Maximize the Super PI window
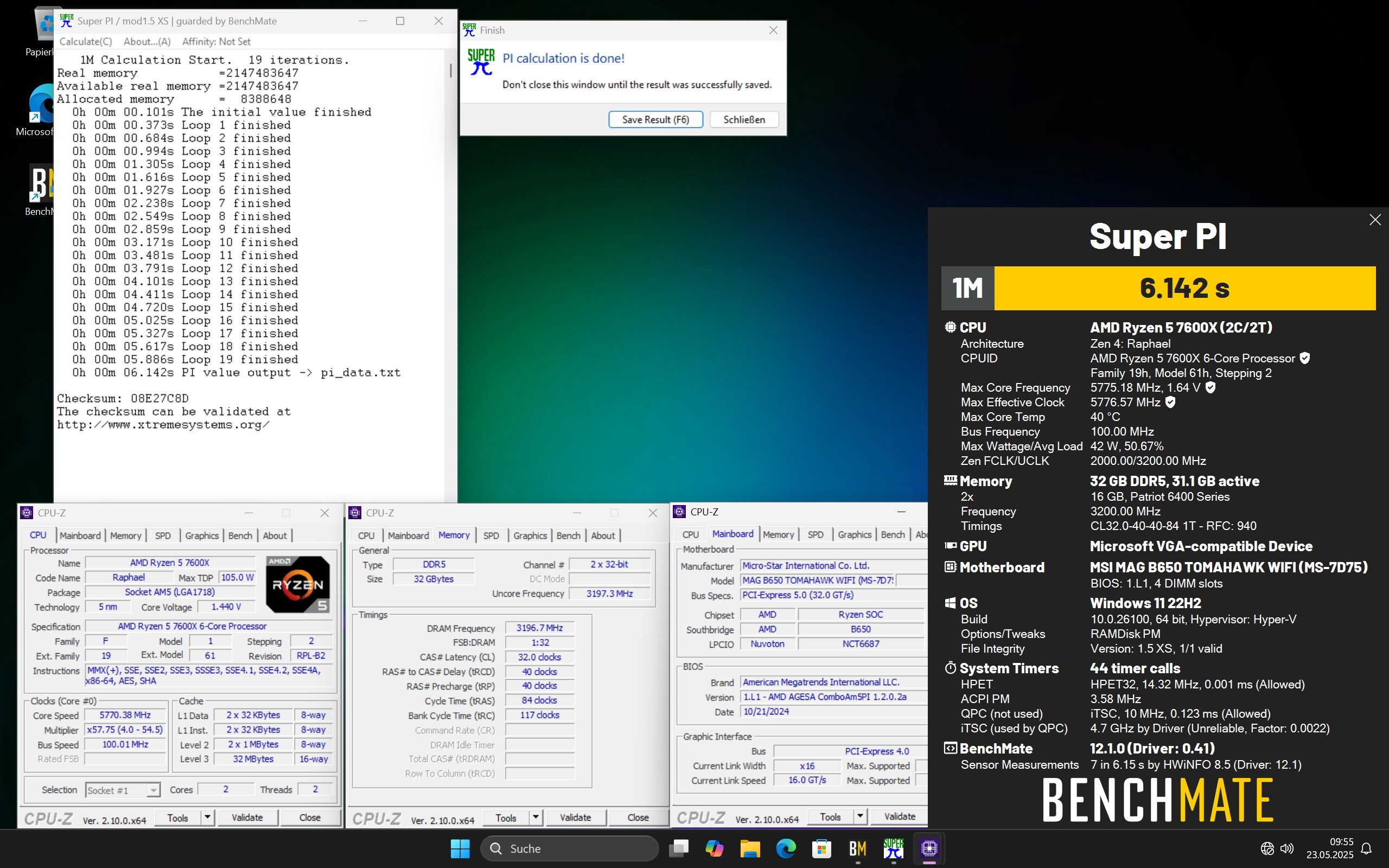The image size is (1389, 868). tap(400, 21)
